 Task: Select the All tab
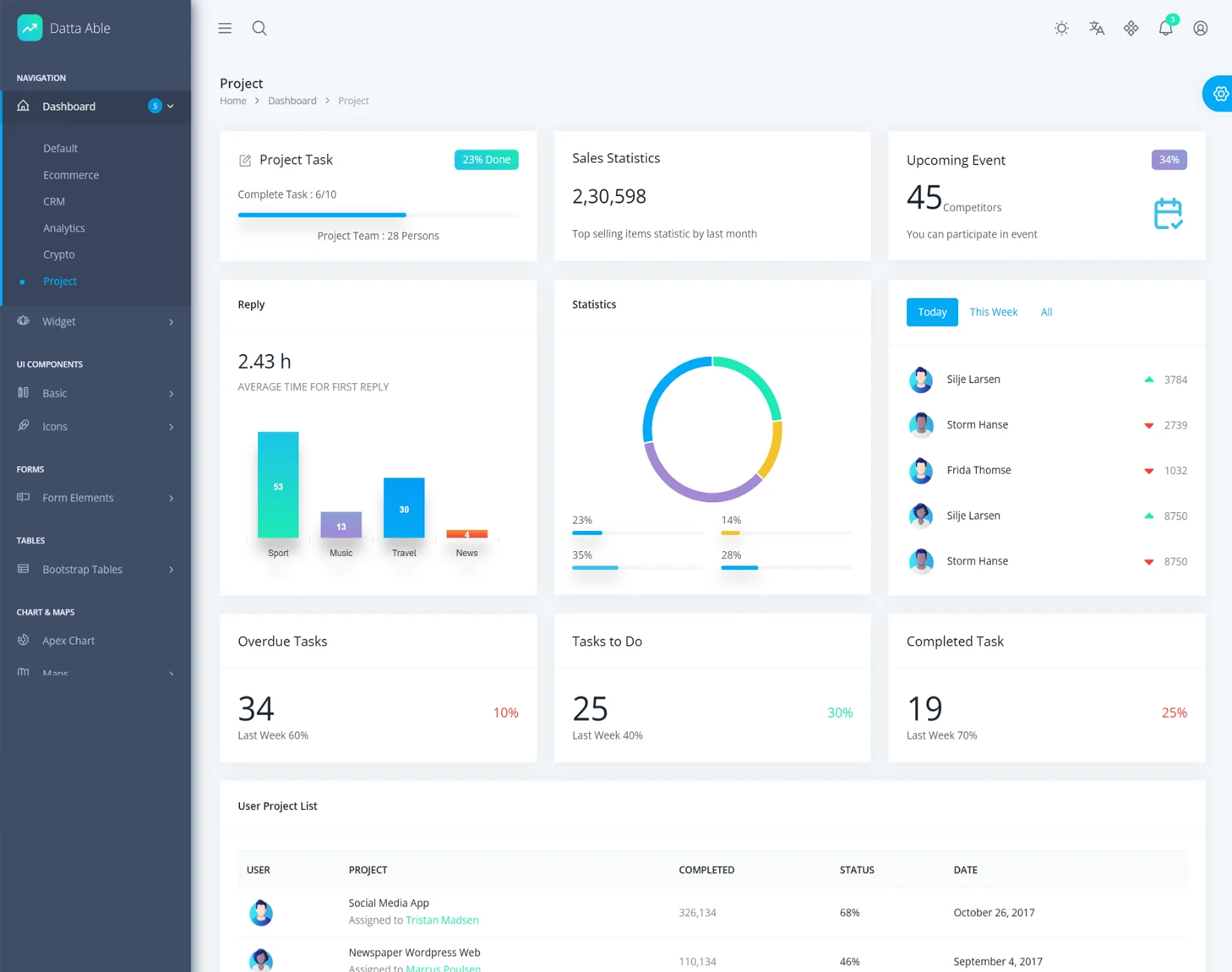pyautogui.click(x=1046, y=312)
